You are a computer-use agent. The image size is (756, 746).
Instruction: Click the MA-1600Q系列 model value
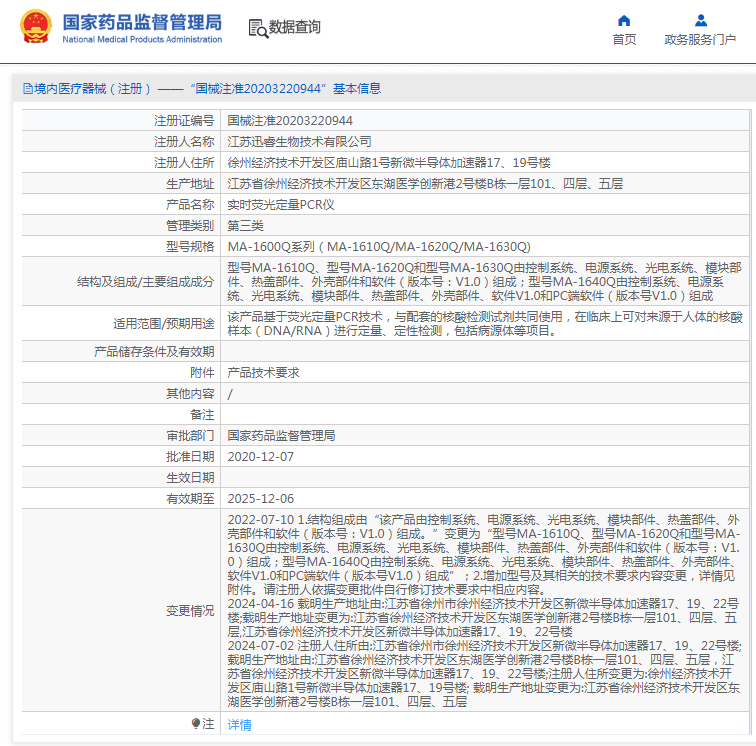(379, 247)
